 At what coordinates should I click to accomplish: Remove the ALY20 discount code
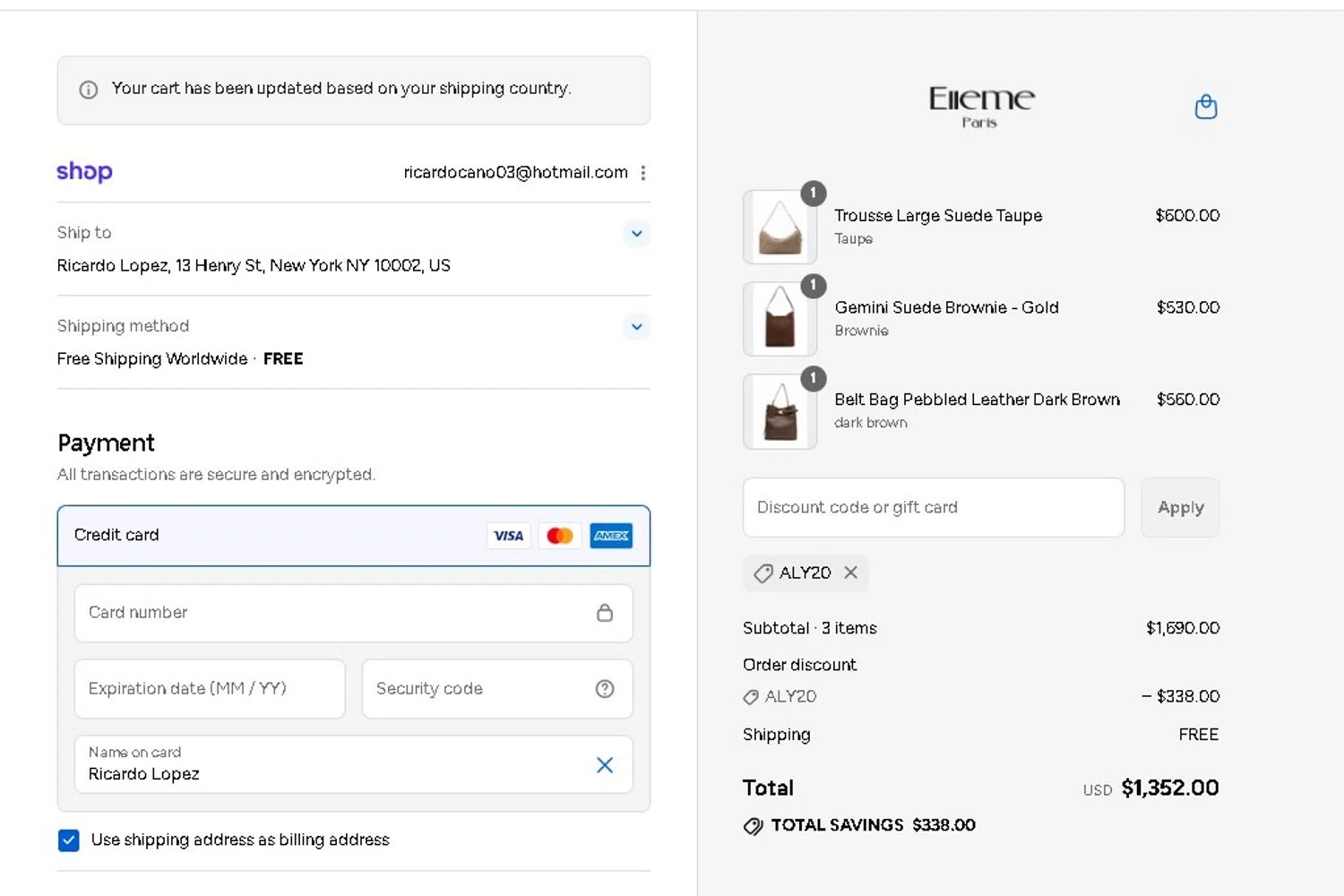(x=850, y=573)
